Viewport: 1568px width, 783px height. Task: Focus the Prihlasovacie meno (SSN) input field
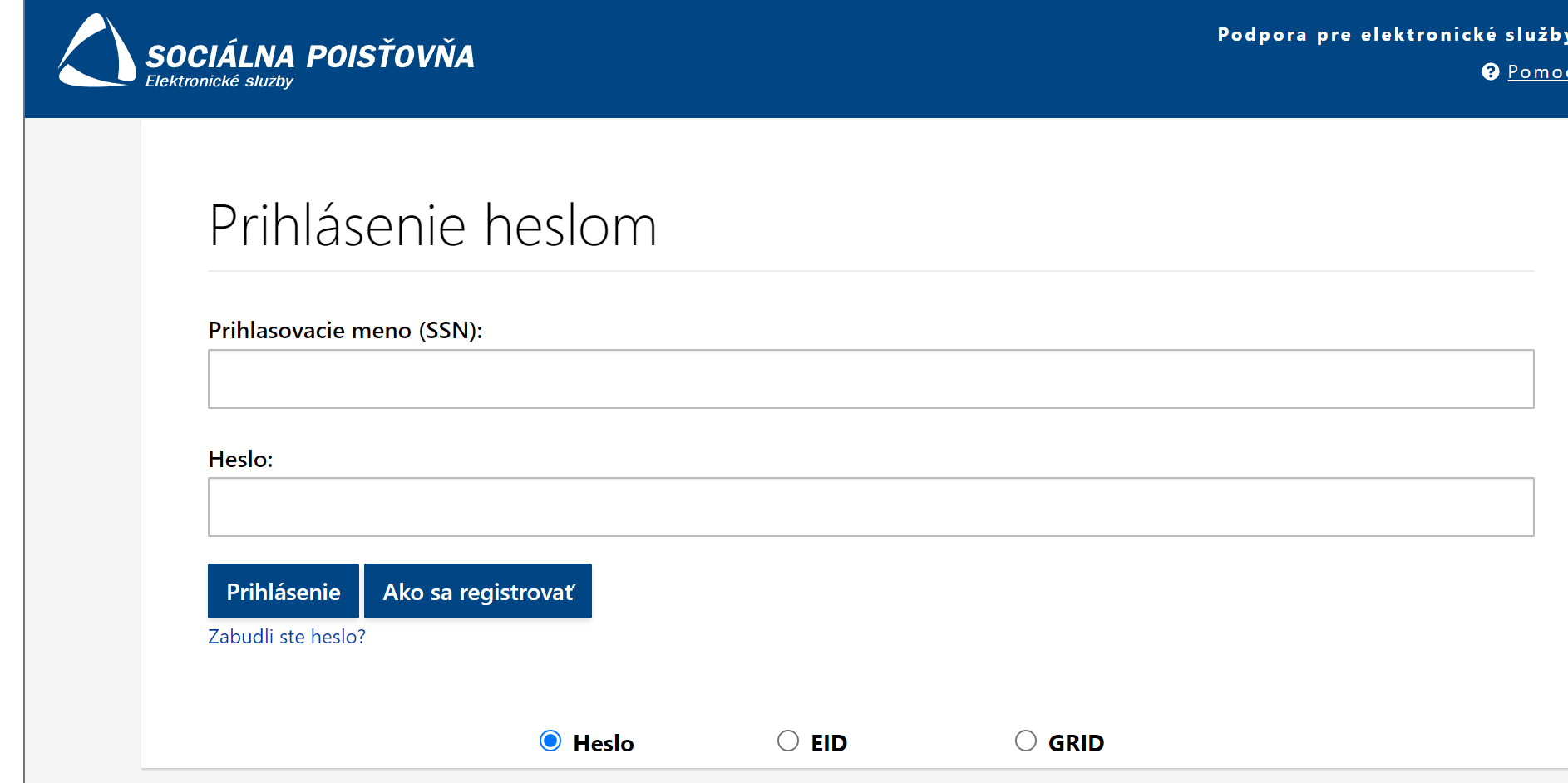[x=870, y=379]
